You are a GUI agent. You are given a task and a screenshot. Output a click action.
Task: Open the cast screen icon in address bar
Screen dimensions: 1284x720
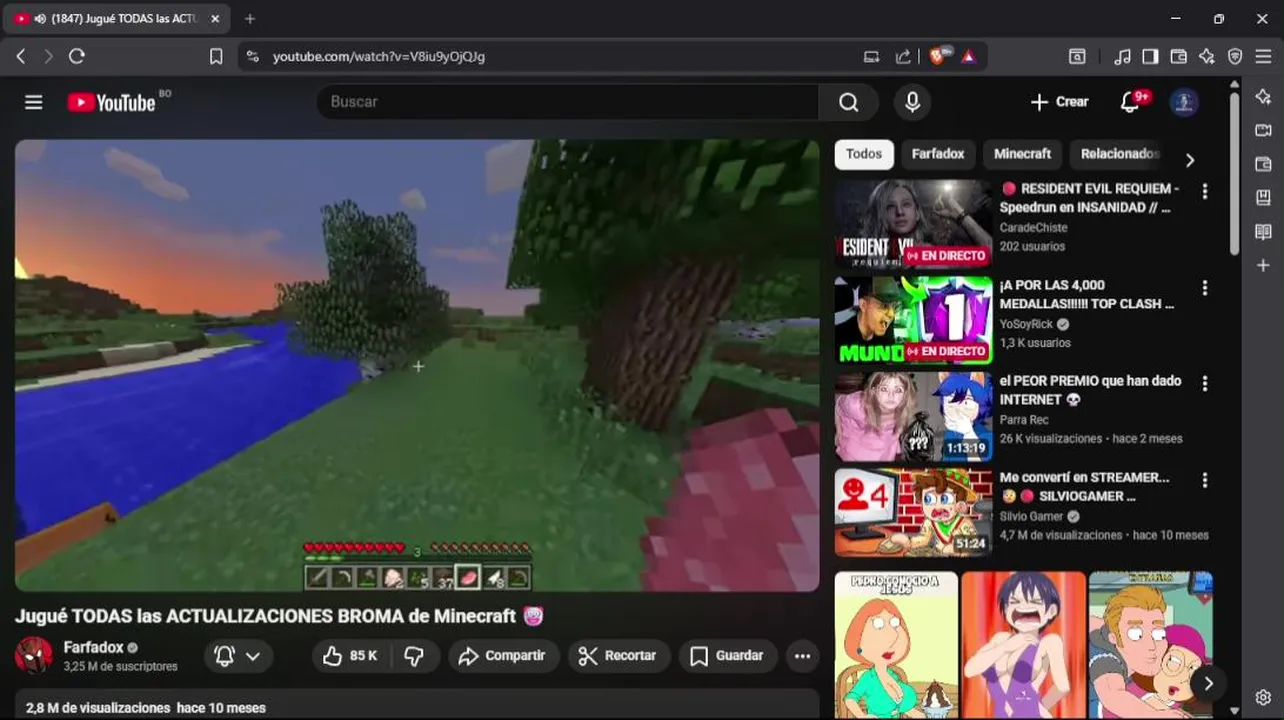click(872, 57)
